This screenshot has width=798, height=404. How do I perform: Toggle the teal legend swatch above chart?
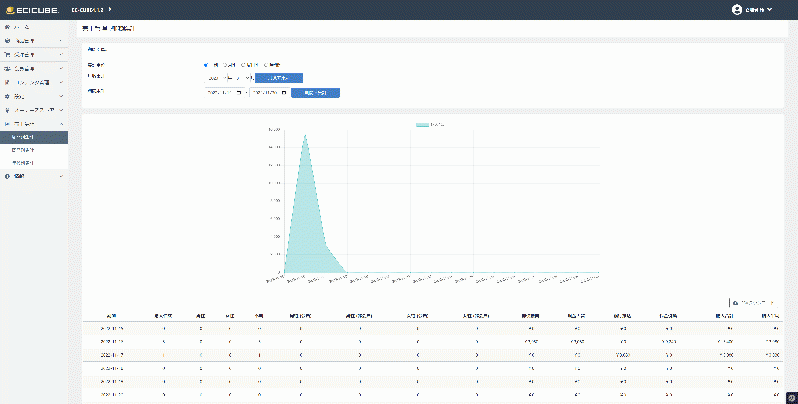[422, 125]
